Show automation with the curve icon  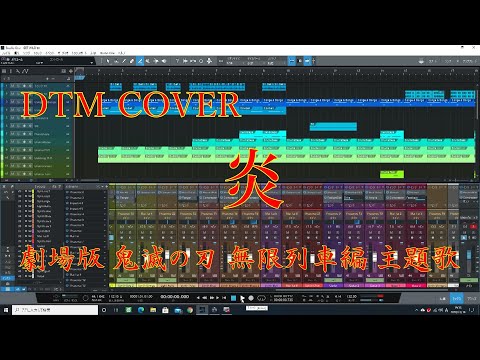coord(26,71)
